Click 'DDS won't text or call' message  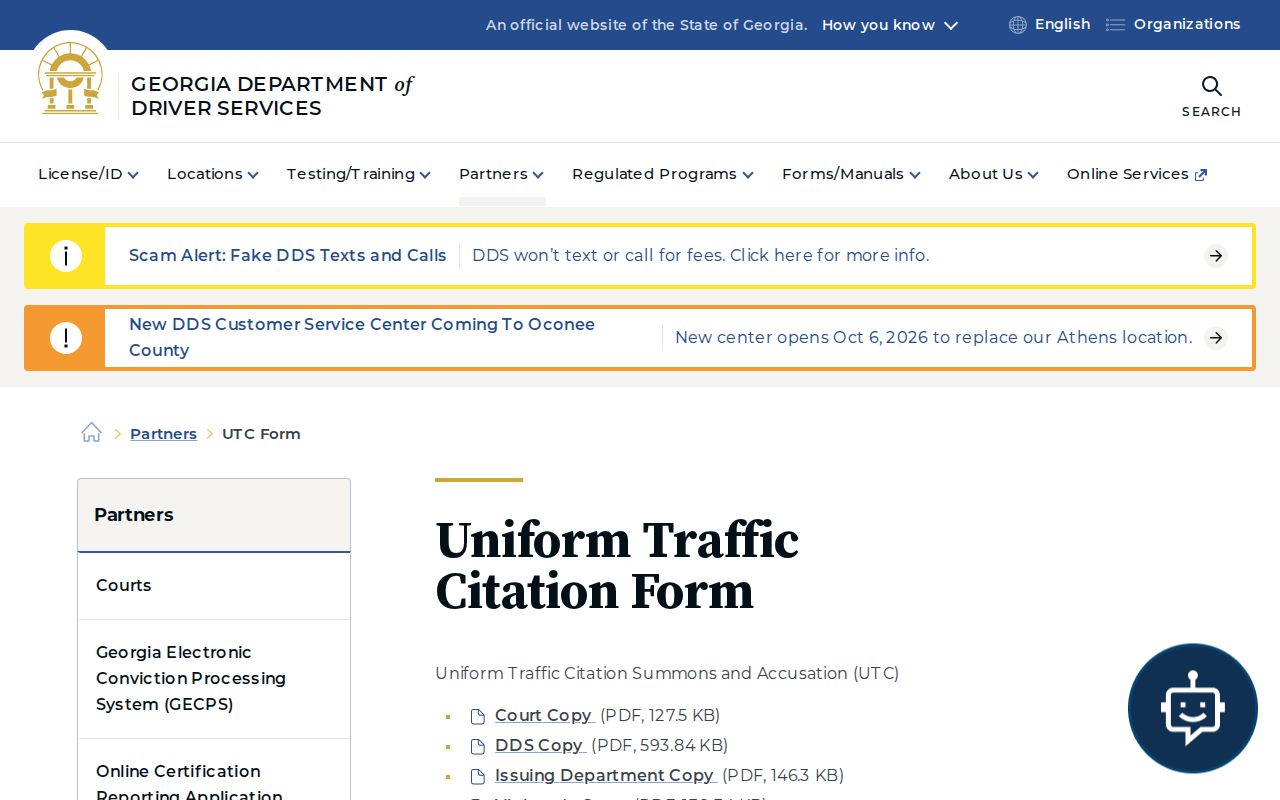(700, 255)
